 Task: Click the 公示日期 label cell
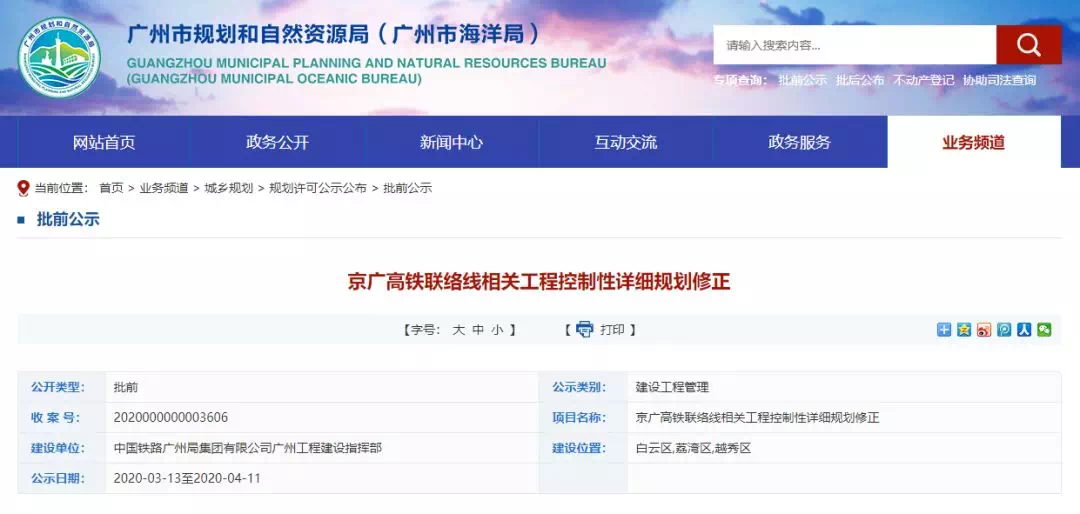(61, 478)
